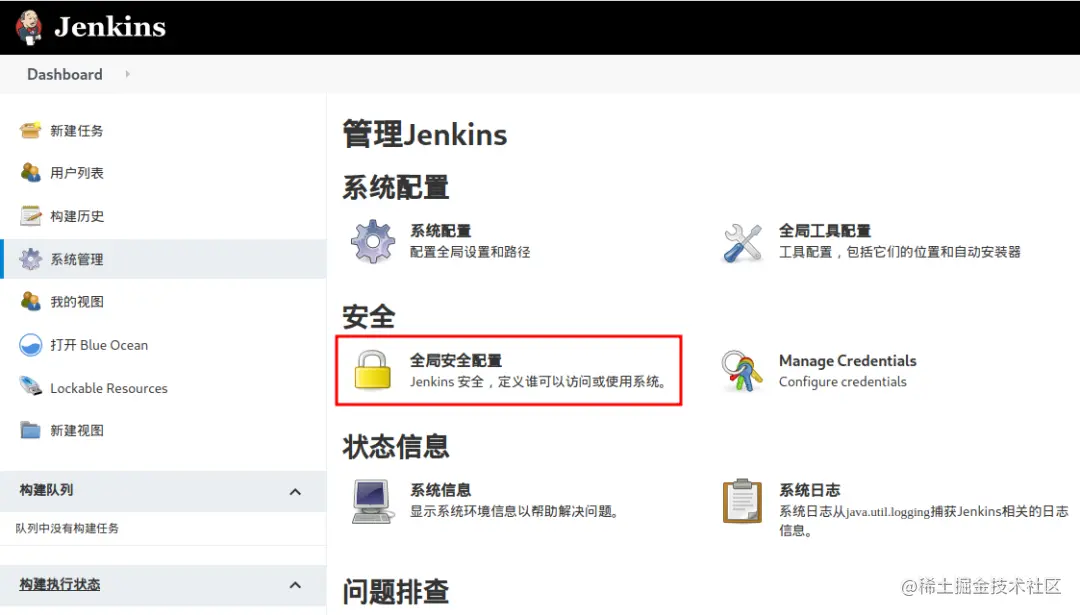Collapse the 构建执行状态 panel
Image resolution: width=1080 pixels, height=615 pixels.
point(295,585)
